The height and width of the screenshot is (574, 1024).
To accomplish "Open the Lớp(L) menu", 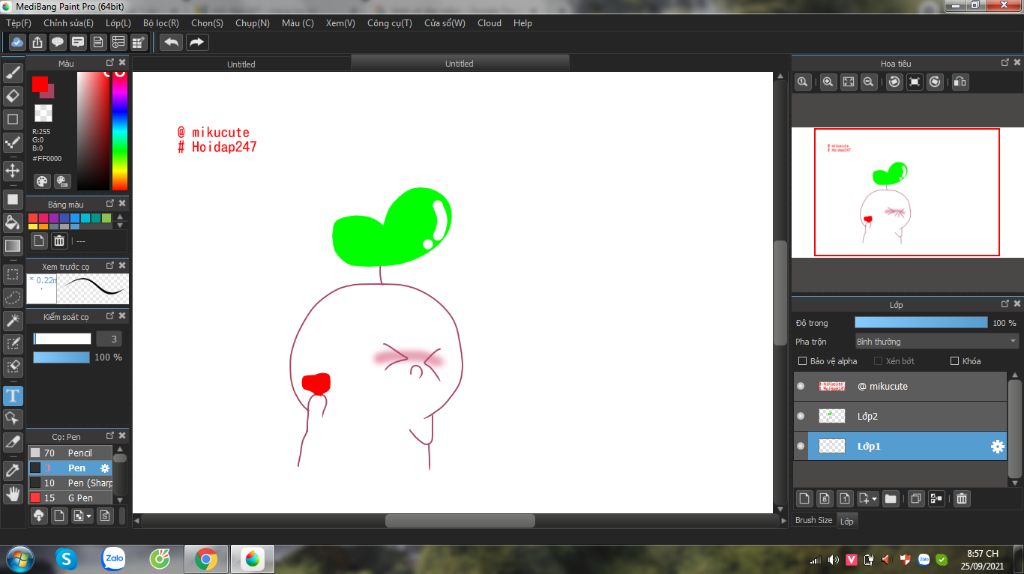I will [x=118, y=23].
